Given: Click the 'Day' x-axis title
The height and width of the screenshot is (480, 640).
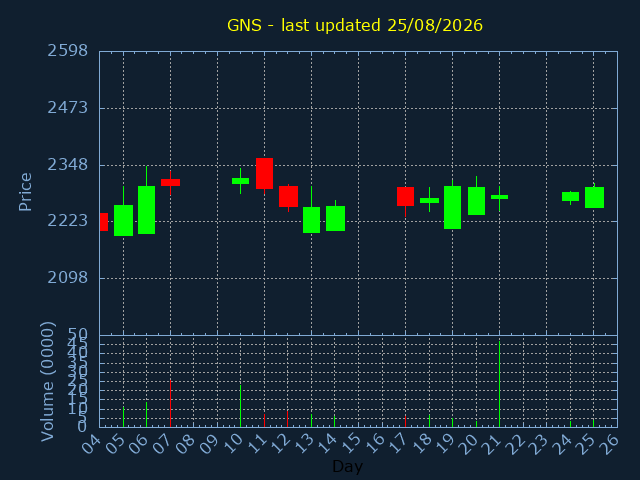Looking at the screenshot, I should 347,466.
